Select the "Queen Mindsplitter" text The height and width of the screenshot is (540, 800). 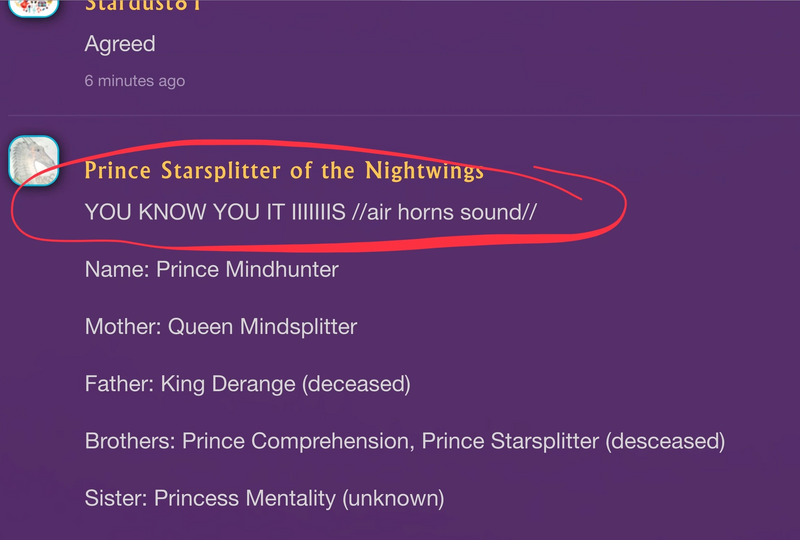coord(262,326)
